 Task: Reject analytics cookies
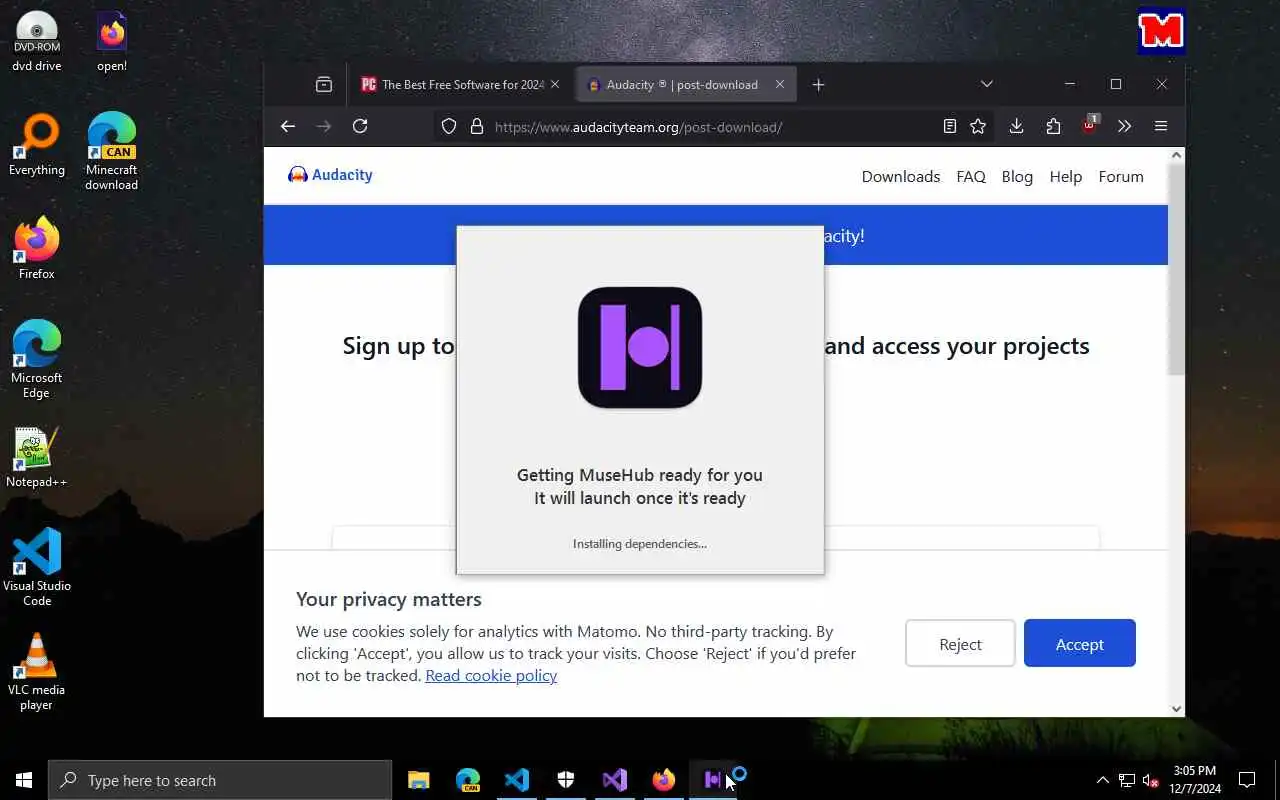click(x=960, y=643)
